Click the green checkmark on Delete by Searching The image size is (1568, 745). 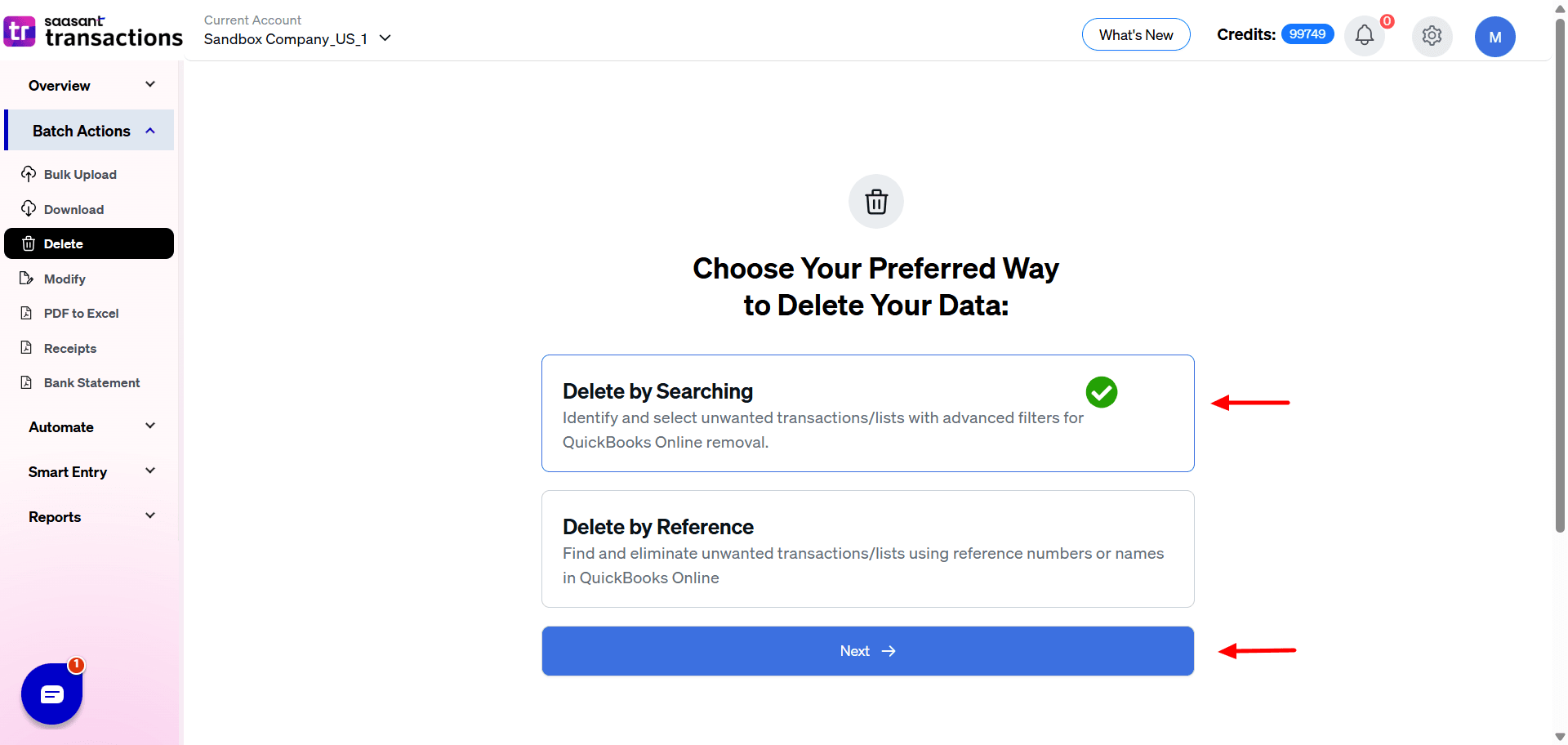pyautogui.click(x=1101, y=392)
